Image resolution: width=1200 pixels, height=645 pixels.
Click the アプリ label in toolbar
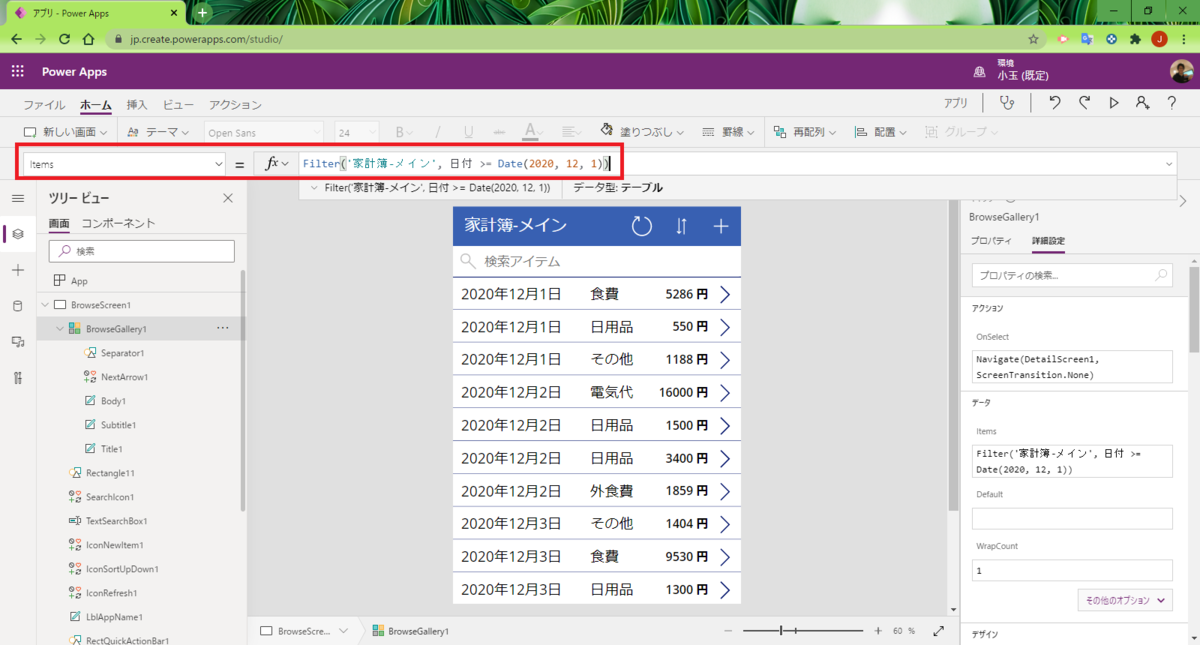pos(956,103)
